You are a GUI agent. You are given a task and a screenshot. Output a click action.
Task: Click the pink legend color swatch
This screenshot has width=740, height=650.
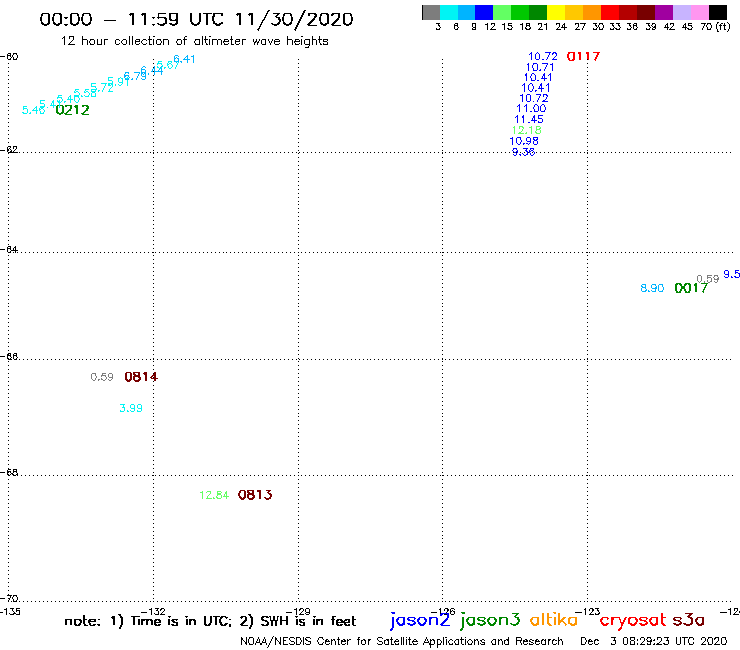click(700, 12)
